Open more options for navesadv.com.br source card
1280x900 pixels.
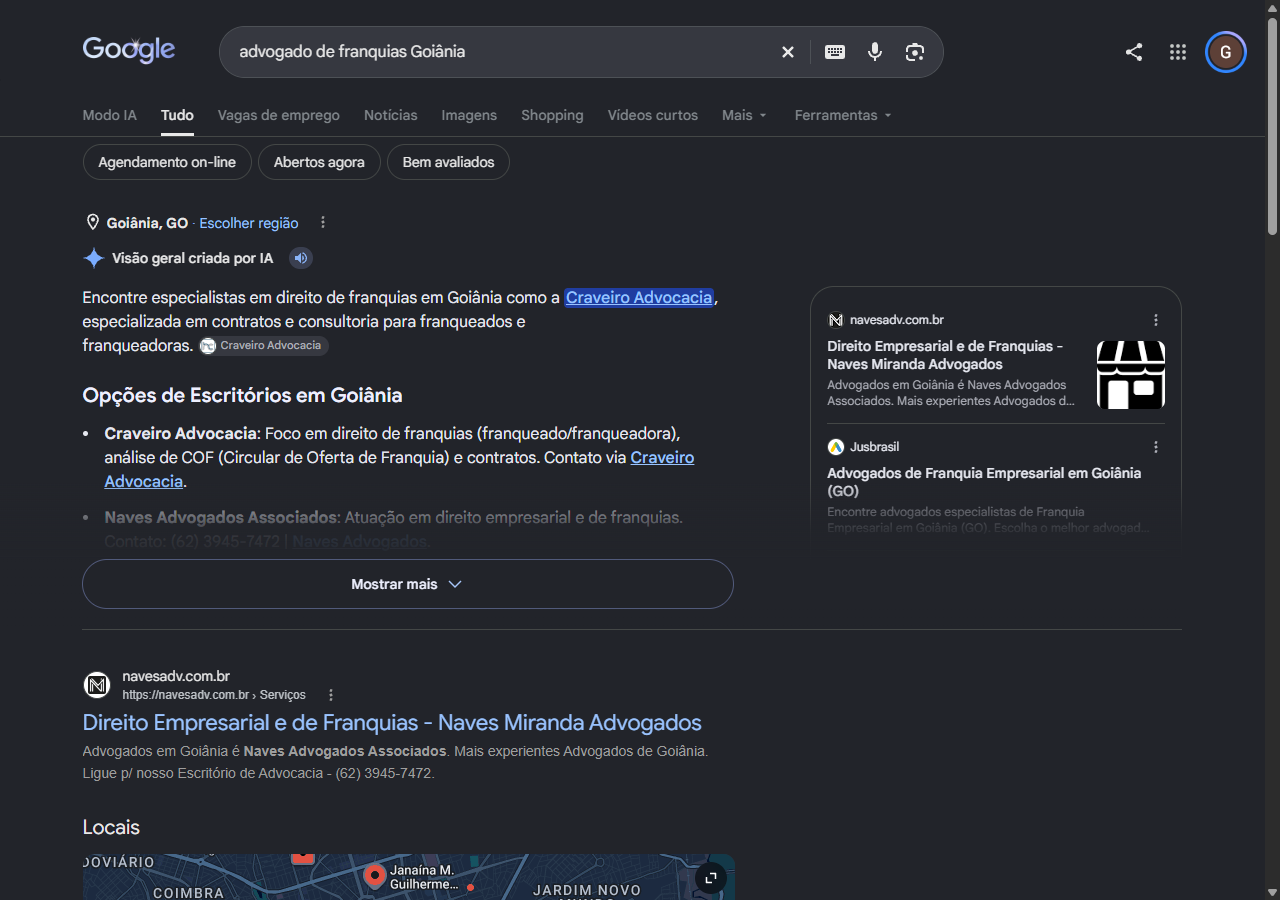tap(1156, 320)
